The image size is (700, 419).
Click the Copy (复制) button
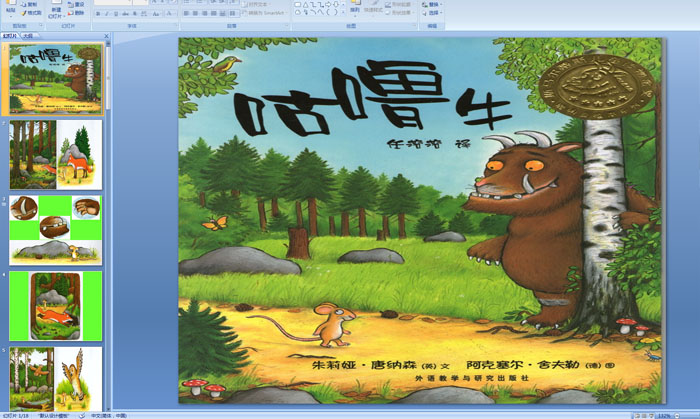(30, 4)
